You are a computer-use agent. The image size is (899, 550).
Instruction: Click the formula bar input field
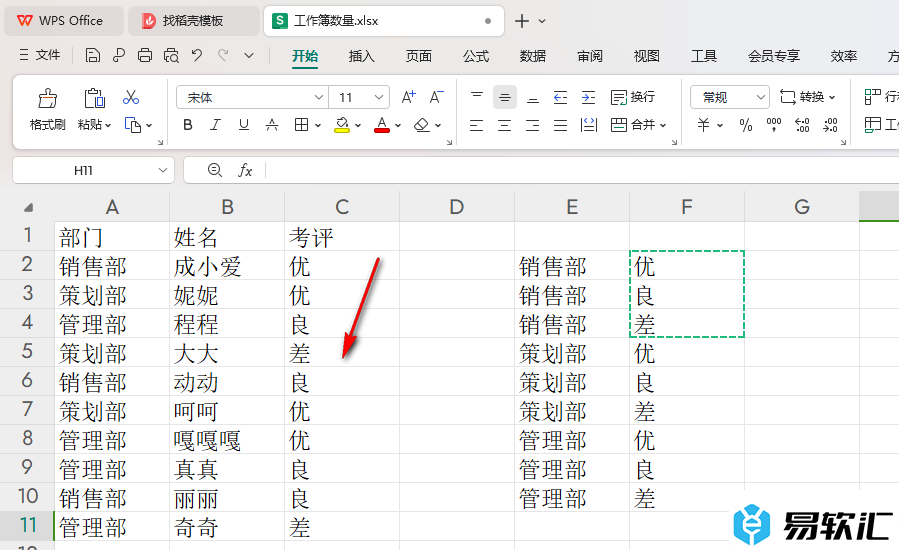582,170
